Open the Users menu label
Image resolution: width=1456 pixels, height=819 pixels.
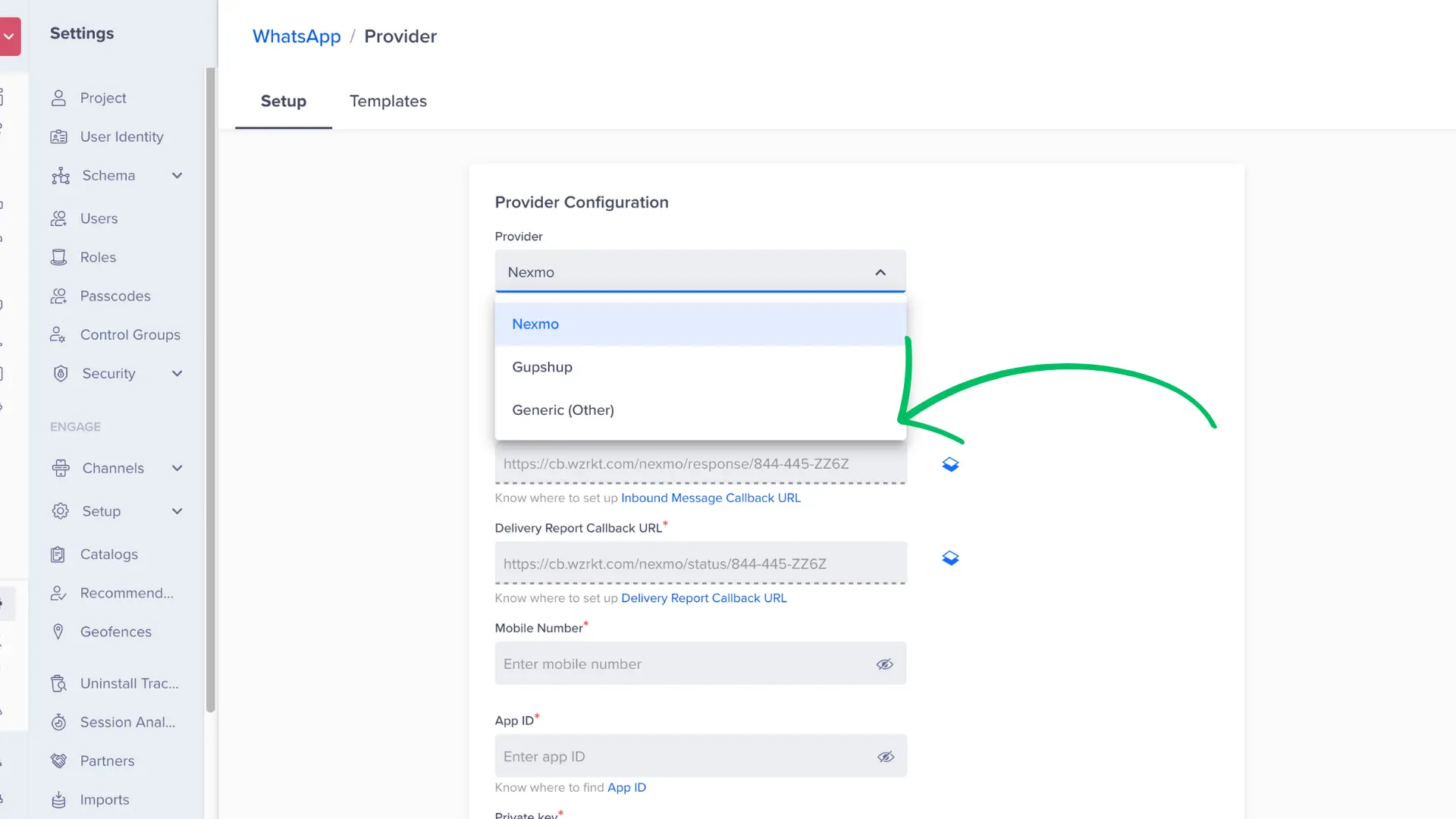pyautogui.click(x=99, y=218)
